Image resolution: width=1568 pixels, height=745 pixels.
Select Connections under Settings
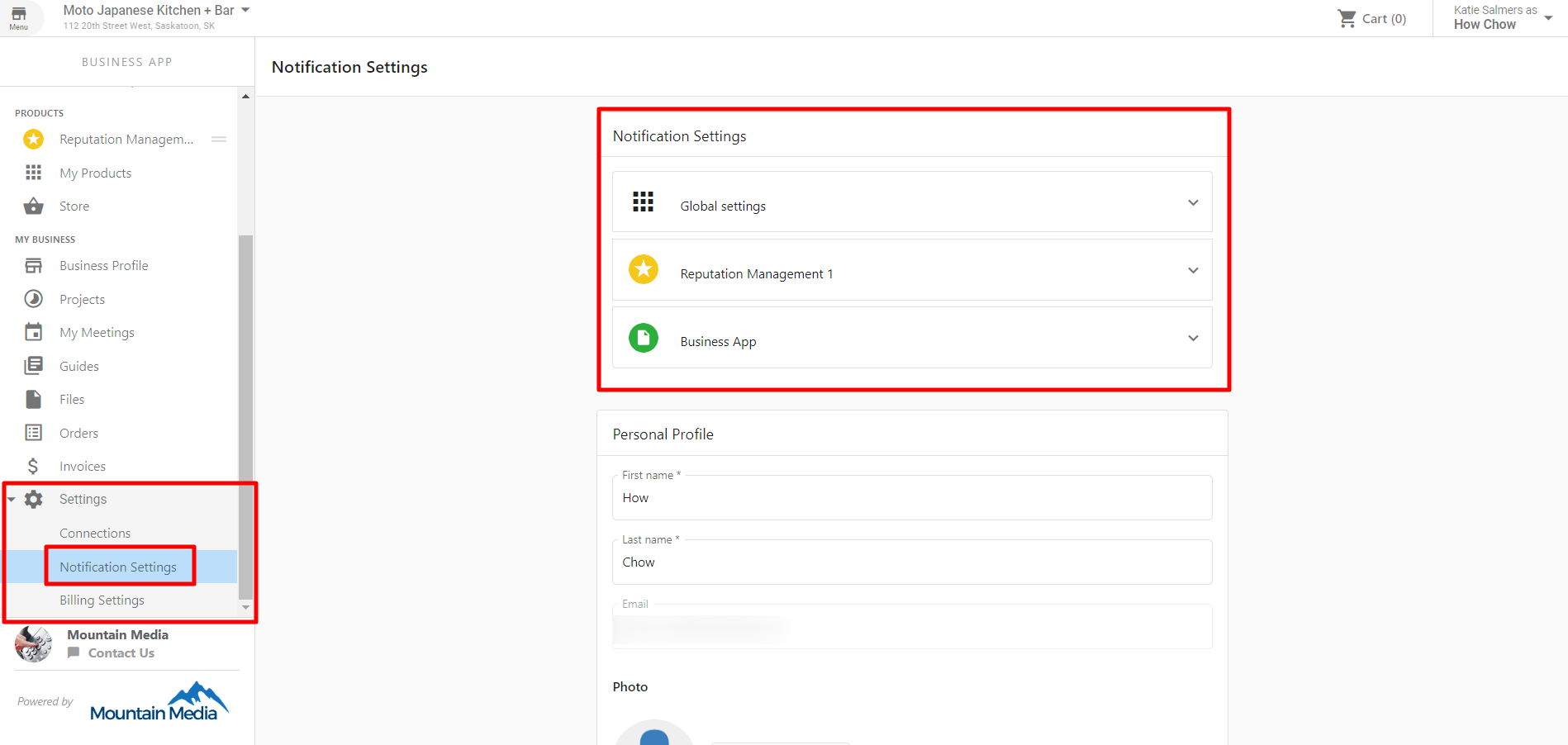click(x=95, y=533)
